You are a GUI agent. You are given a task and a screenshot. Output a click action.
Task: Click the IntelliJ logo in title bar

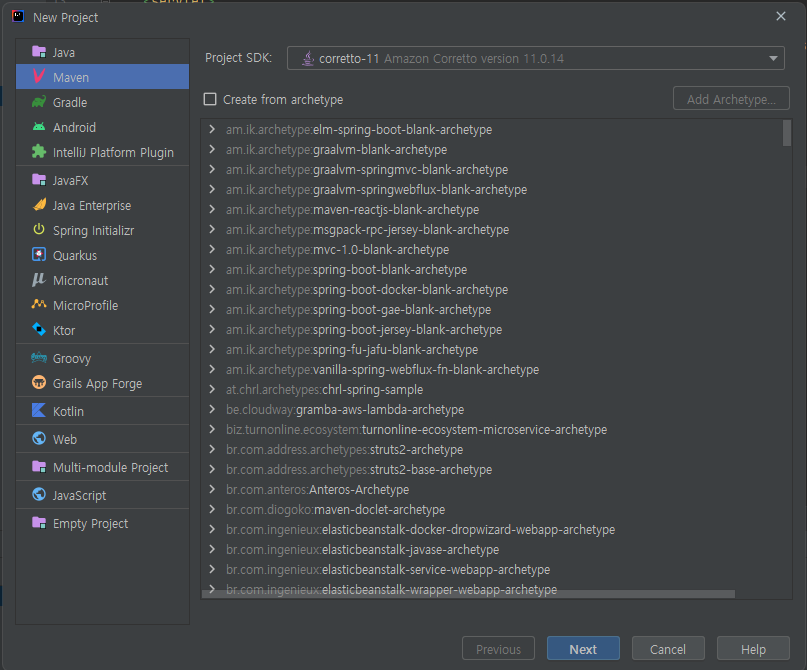(19, 16)
